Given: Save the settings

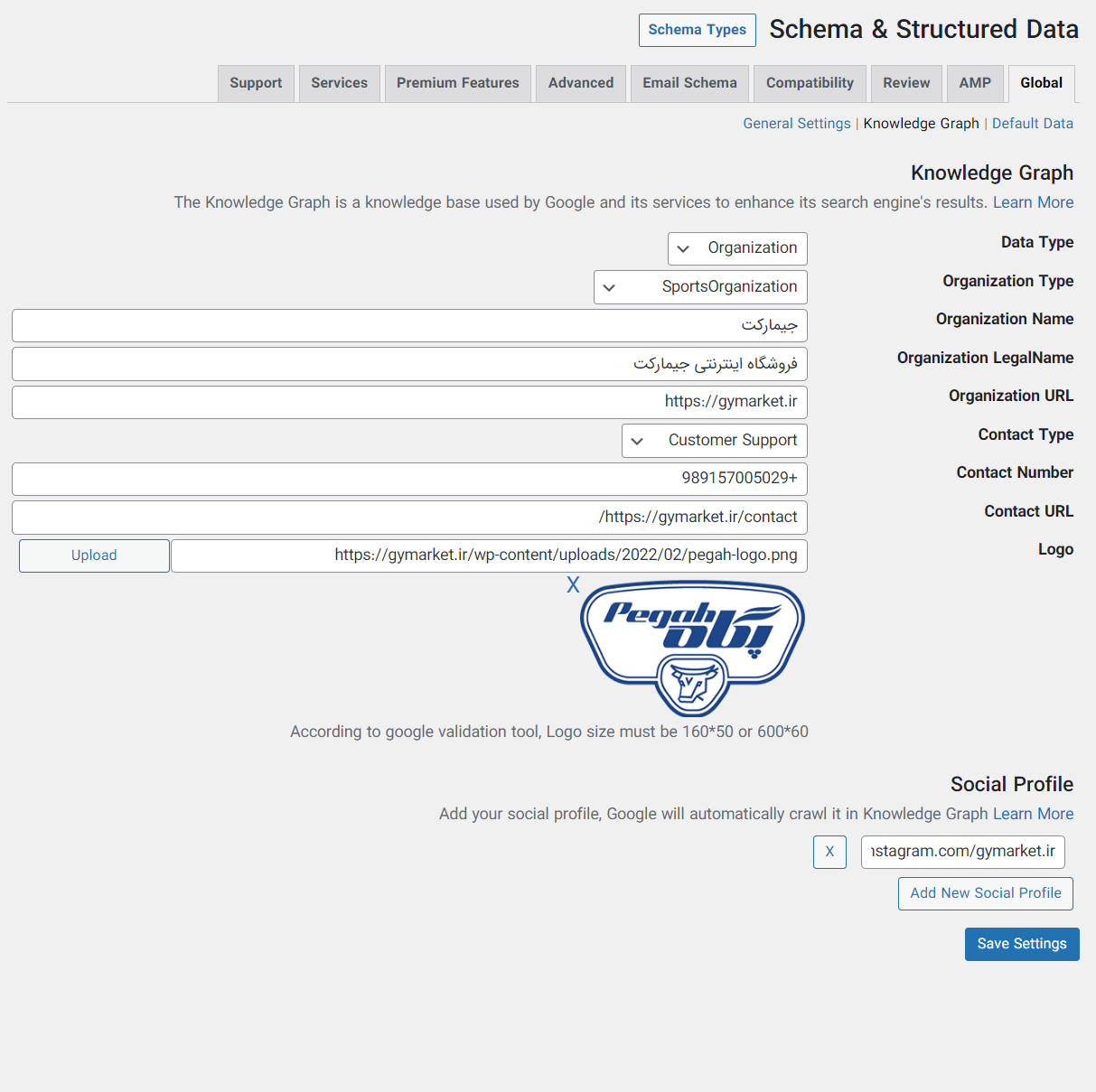Looking at the screenshot, I should (1021, 944).
